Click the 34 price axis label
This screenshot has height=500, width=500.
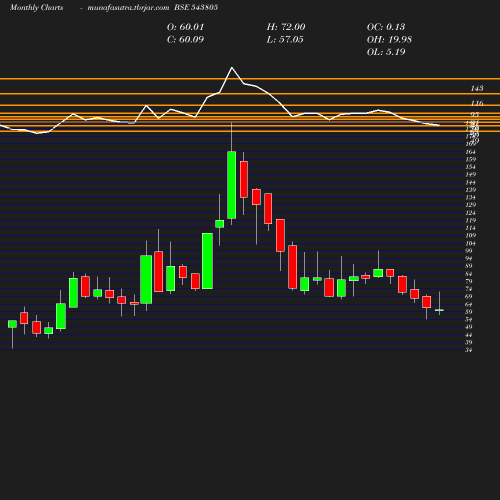[469, 350]
